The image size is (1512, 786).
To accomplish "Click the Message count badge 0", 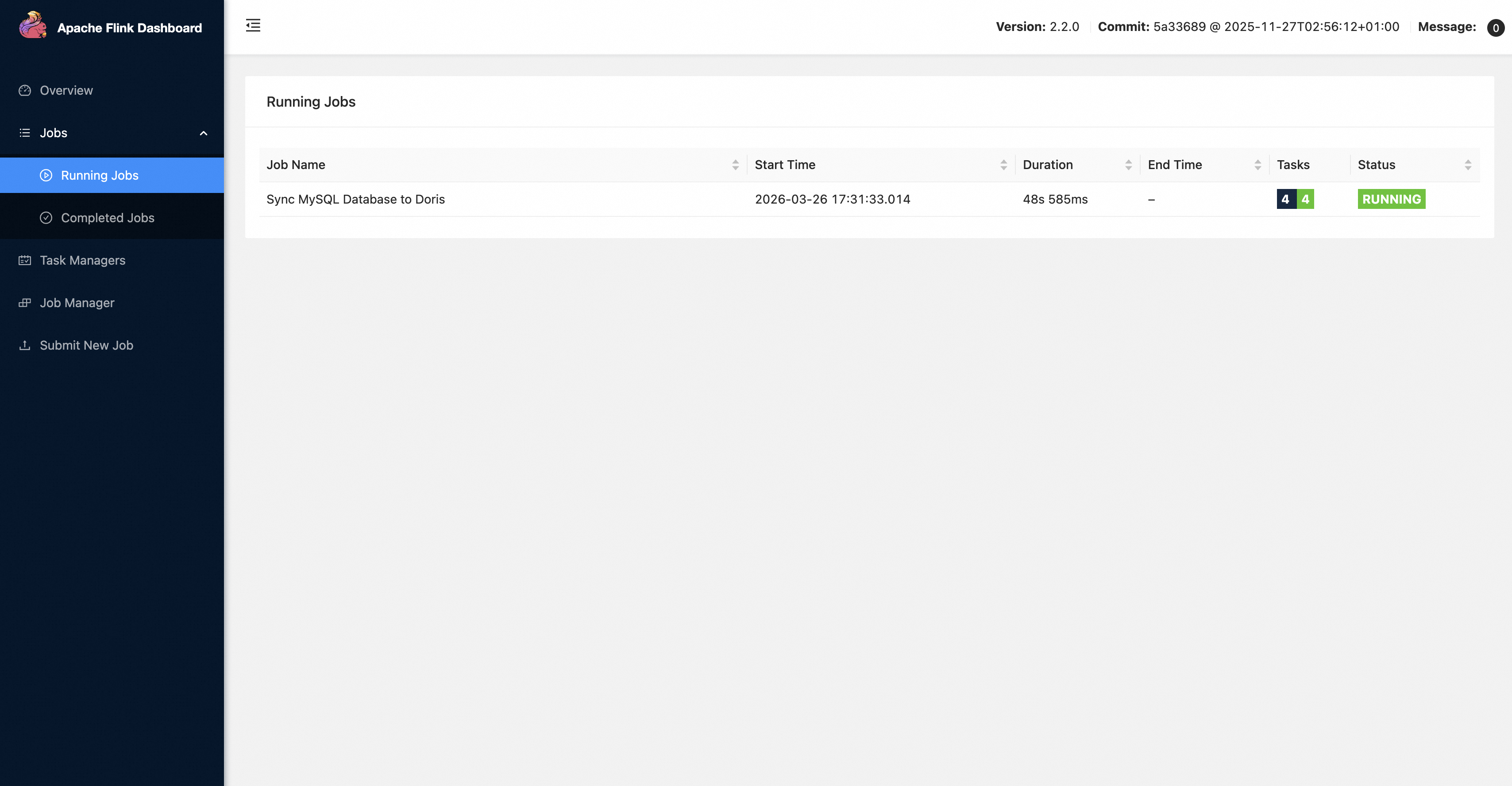I will (1495, 27).
